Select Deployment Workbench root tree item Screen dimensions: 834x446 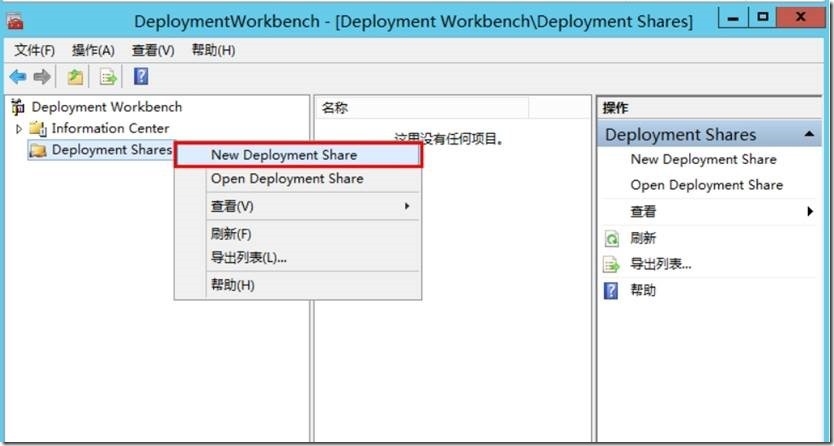click(106, 107)
